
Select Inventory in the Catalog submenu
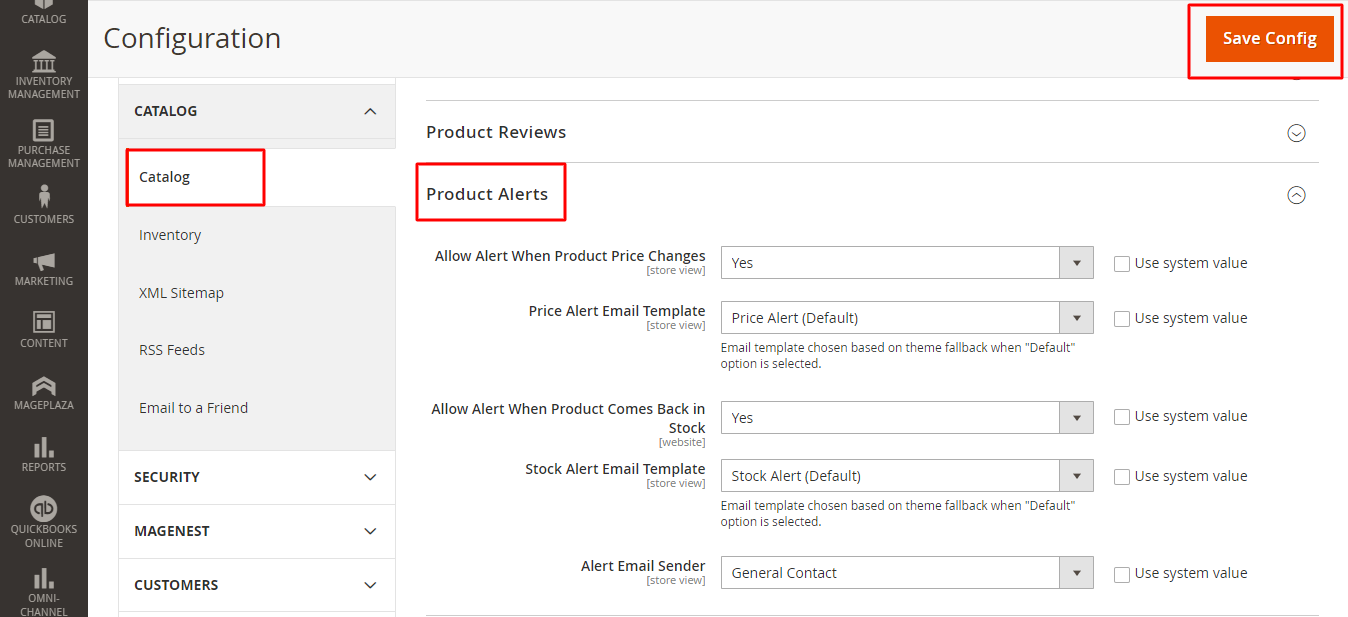170,235
